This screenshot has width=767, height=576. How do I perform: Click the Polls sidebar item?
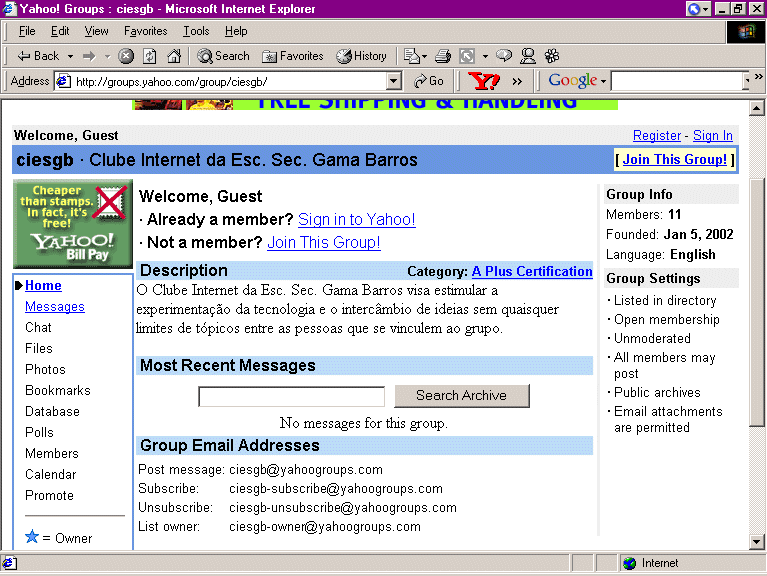coord(39,433)
